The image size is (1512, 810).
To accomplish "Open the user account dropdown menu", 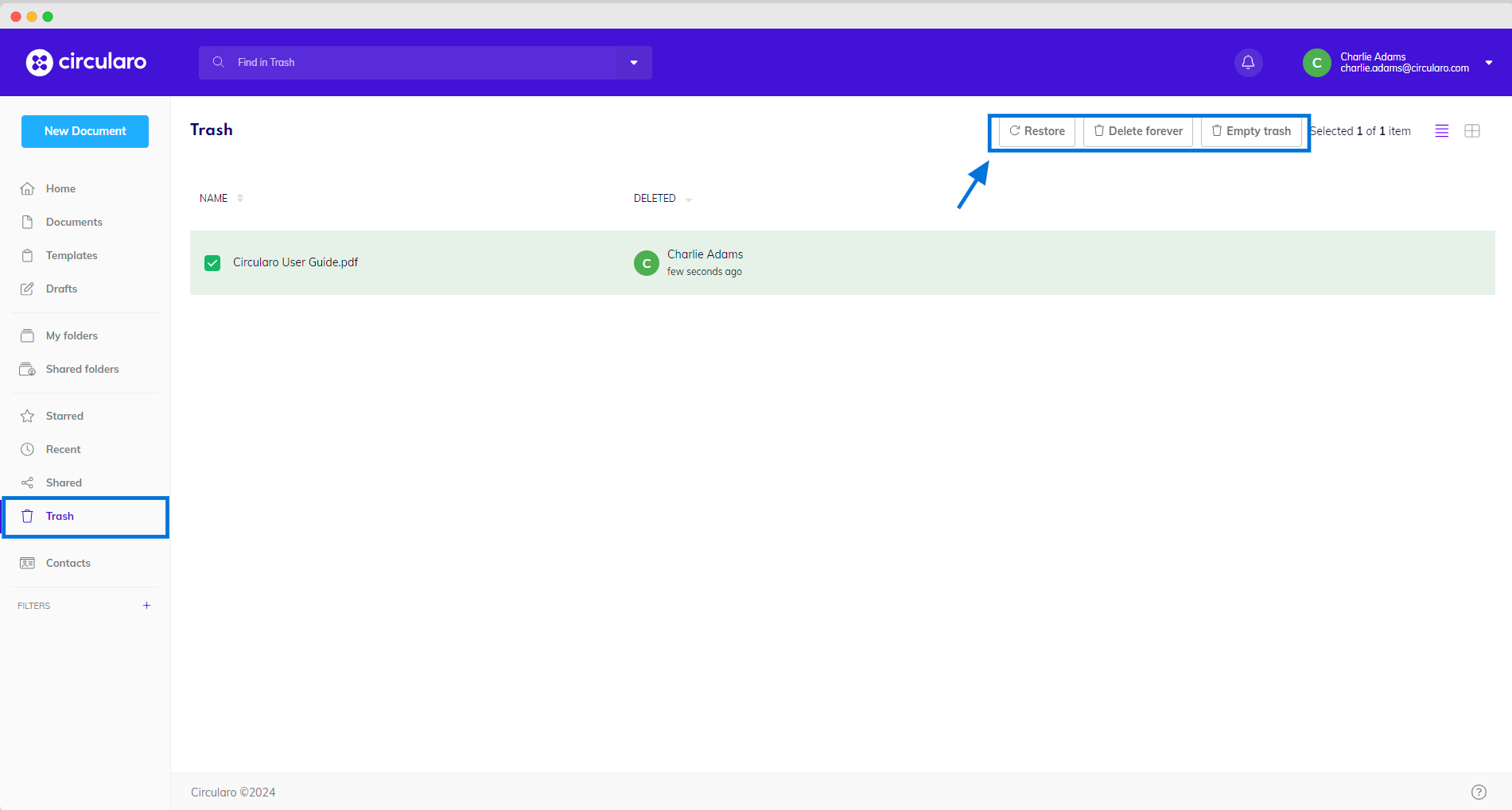I will click(1488, 63).
